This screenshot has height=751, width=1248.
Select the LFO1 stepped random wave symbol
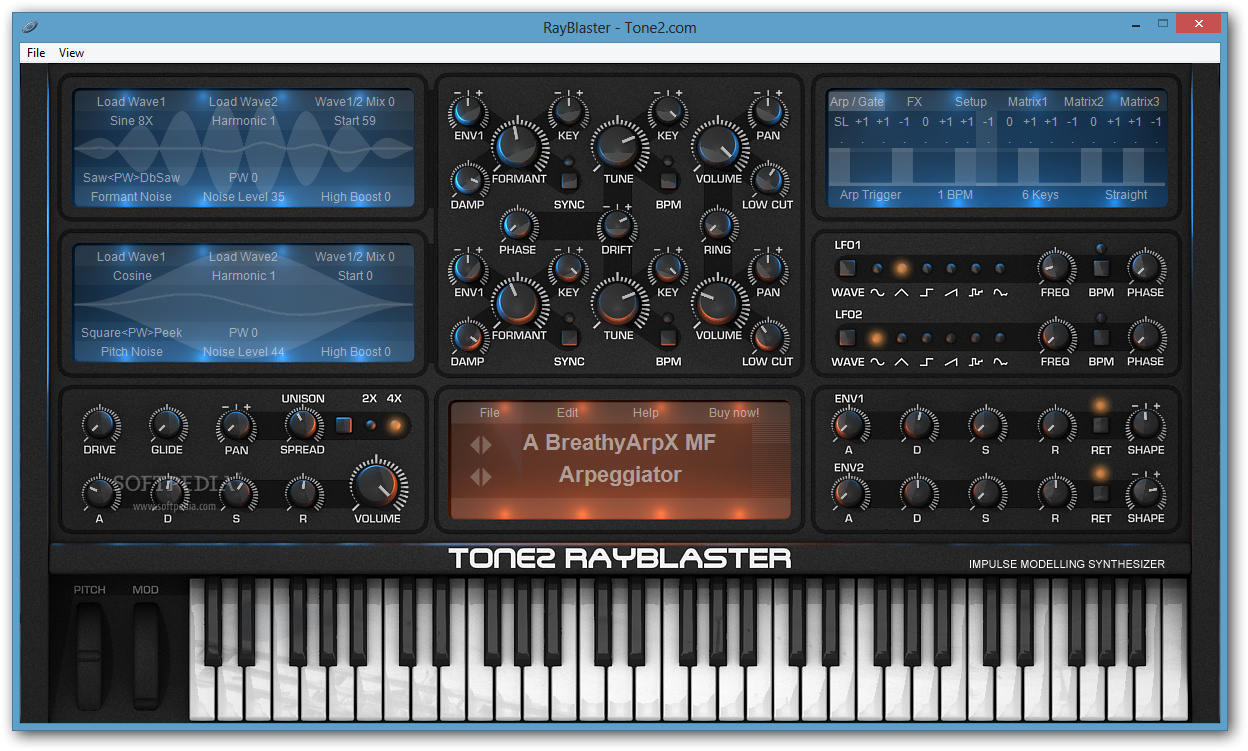(976, 293)
